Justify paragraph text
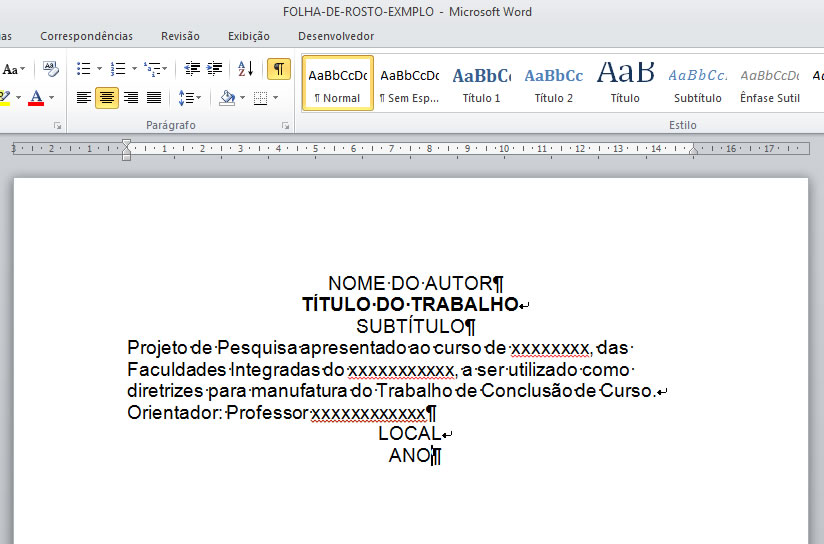 click(153, 98)
